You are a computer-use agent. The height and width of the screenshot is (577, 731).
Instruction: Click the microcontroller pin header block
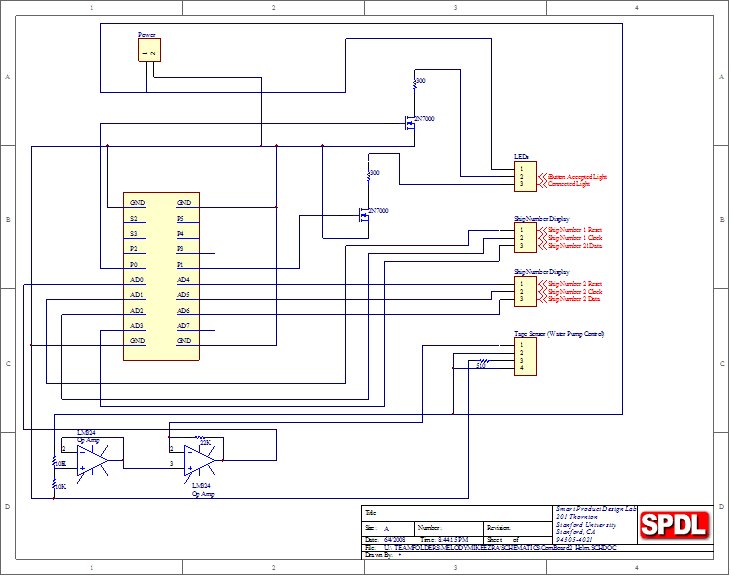click(161, 276)
